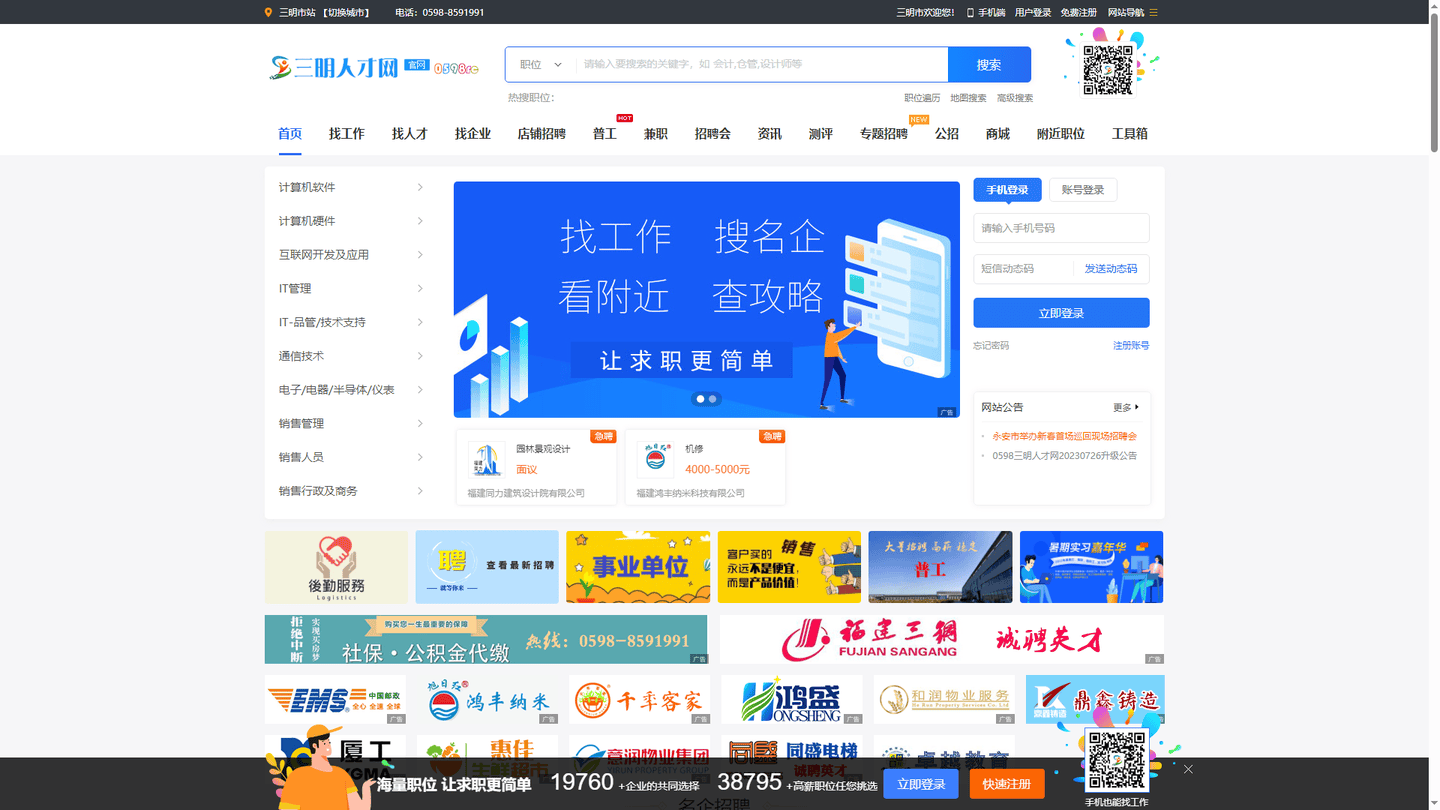Click 立即登录 in the bottom banner

(921, 784)
